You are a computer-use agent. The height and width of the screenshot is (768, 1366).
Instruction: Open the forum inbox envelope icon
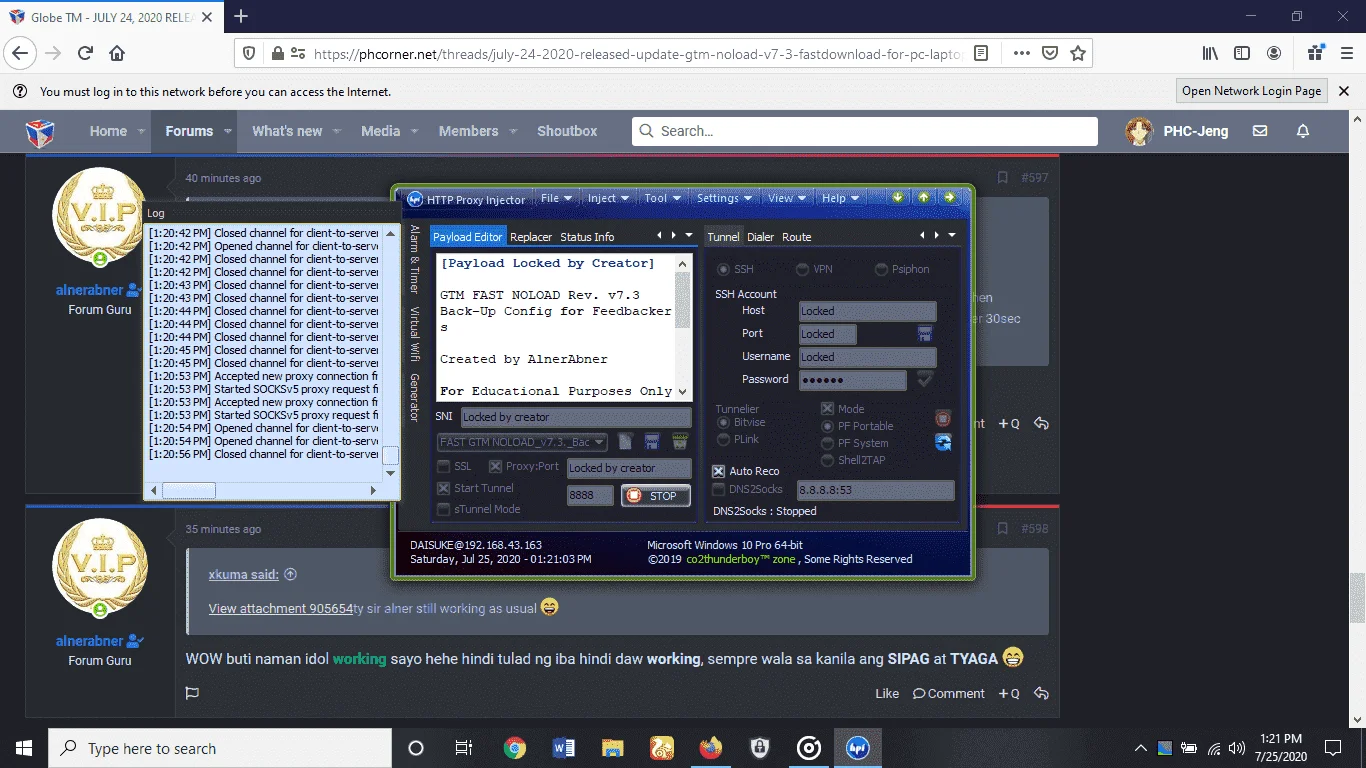click(1260, 131)
